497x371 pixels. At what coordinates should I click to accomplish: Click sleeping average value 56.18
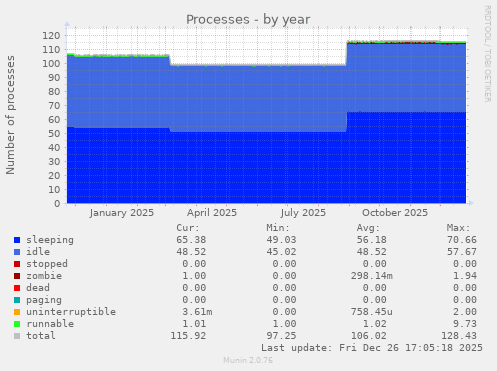pos(372,240)
